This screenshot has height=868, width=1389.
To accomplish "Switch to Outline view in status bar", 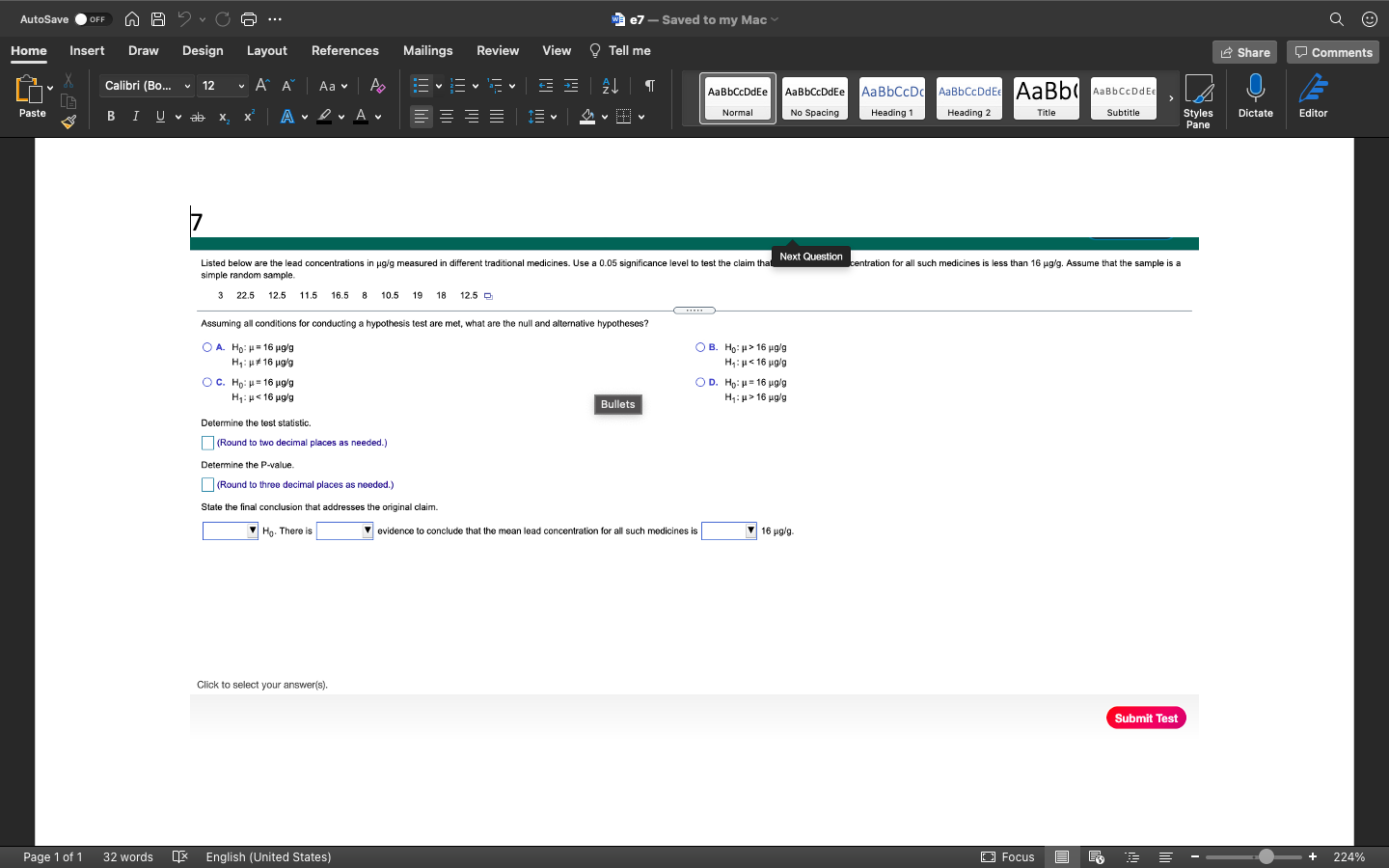I will click(x=1132, y=857).
